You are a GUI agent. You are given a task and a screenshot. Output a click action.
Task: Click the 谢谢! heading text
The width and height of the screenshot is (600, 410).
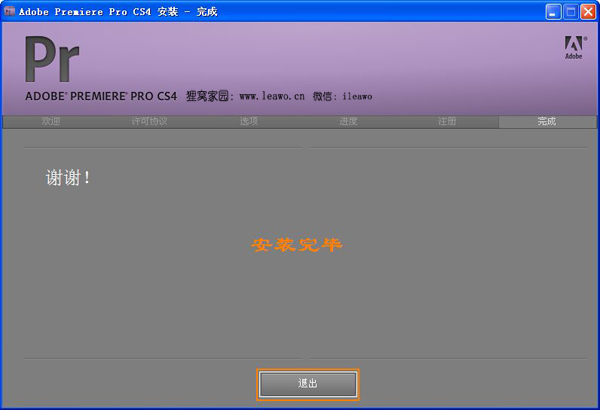(x=68, y=178)
